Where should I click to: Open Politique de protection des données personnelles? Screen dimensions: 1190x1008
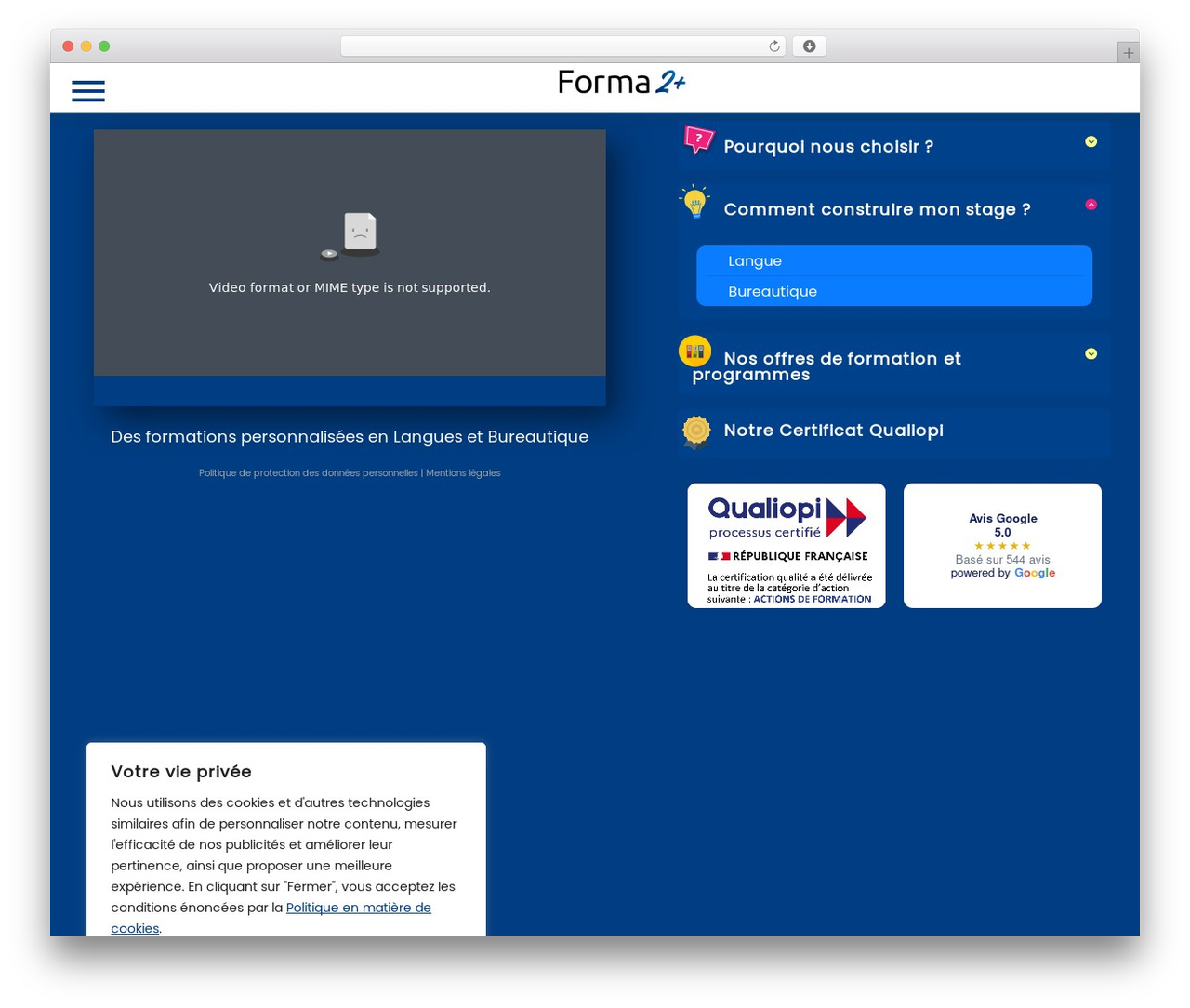click(x=309, y=473)
